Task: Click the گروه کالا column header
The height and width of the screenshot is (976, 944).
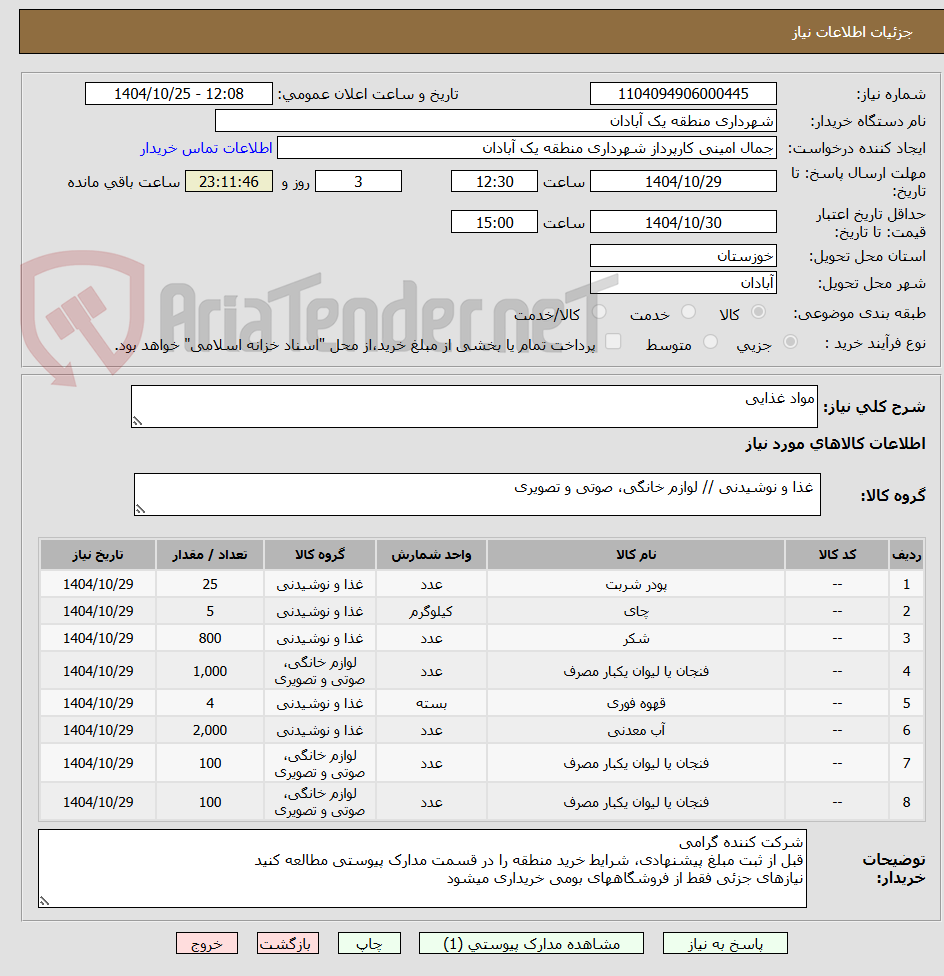Action: pos(320,555)
